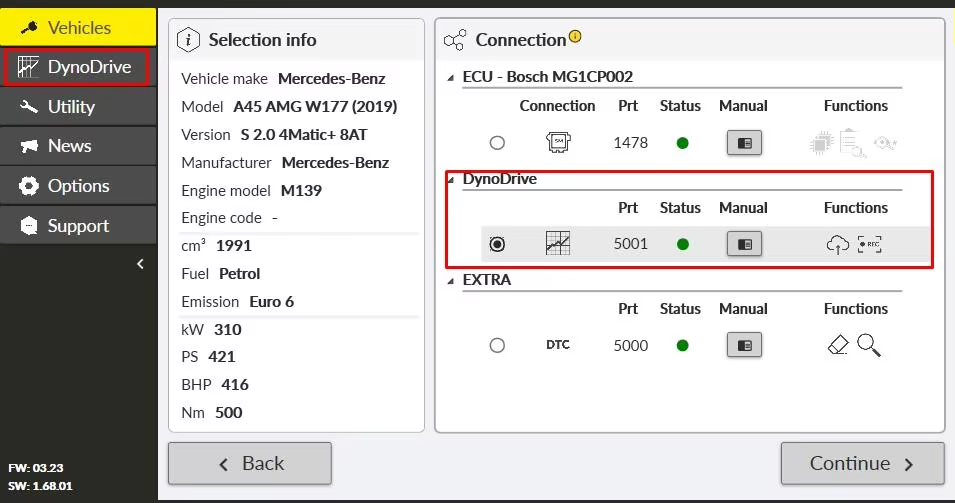The height and width of the screenshot is (503, 955).
Task: Click the eraser icon in EXTRA functions
Action: point(838,345)
